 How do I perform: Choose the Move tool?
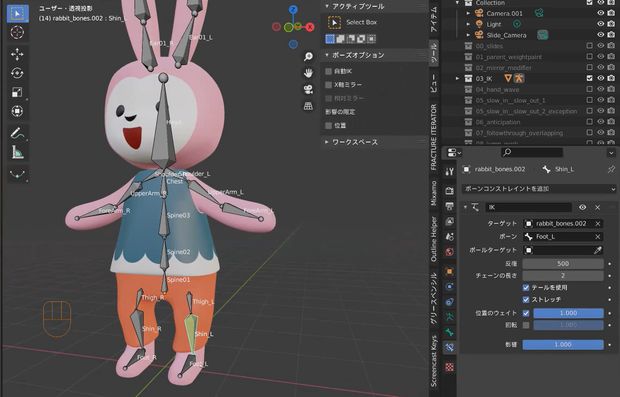point(17,54)
